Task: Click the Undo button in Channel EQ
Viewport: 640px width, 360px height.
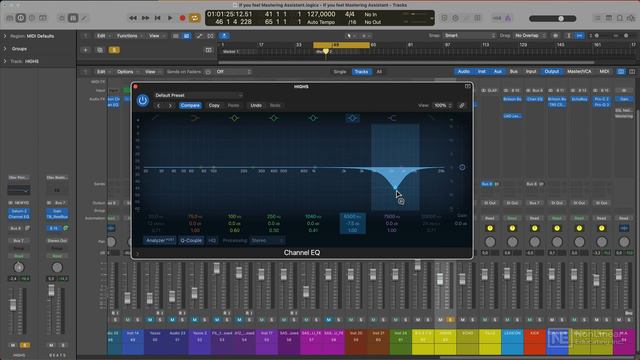Action: pos(256,105)
